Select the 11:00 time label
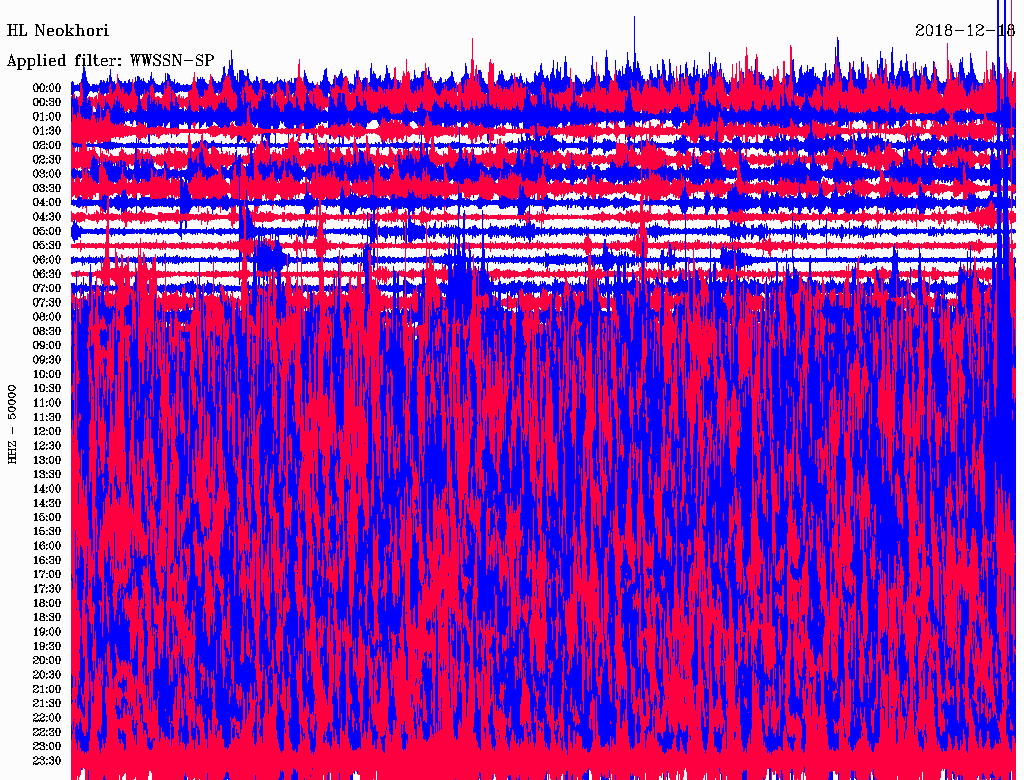This screenshot has width=1024, height=780. click(47, 403)
